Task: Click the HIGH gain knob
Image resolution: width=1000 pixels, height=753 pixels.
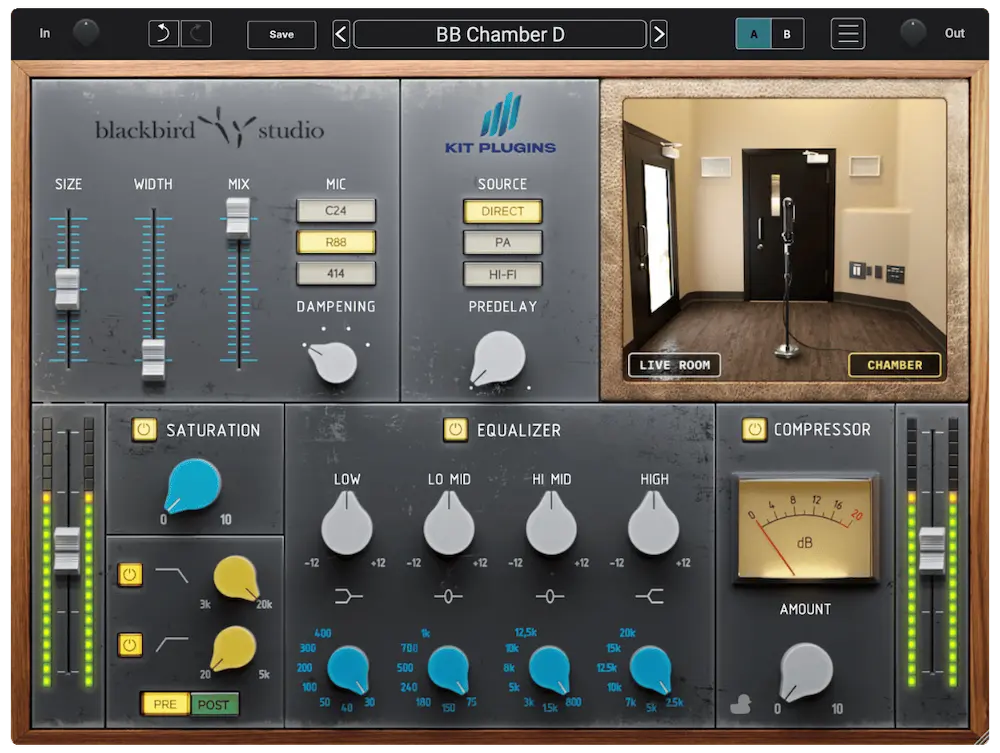Action: point(653,524)
